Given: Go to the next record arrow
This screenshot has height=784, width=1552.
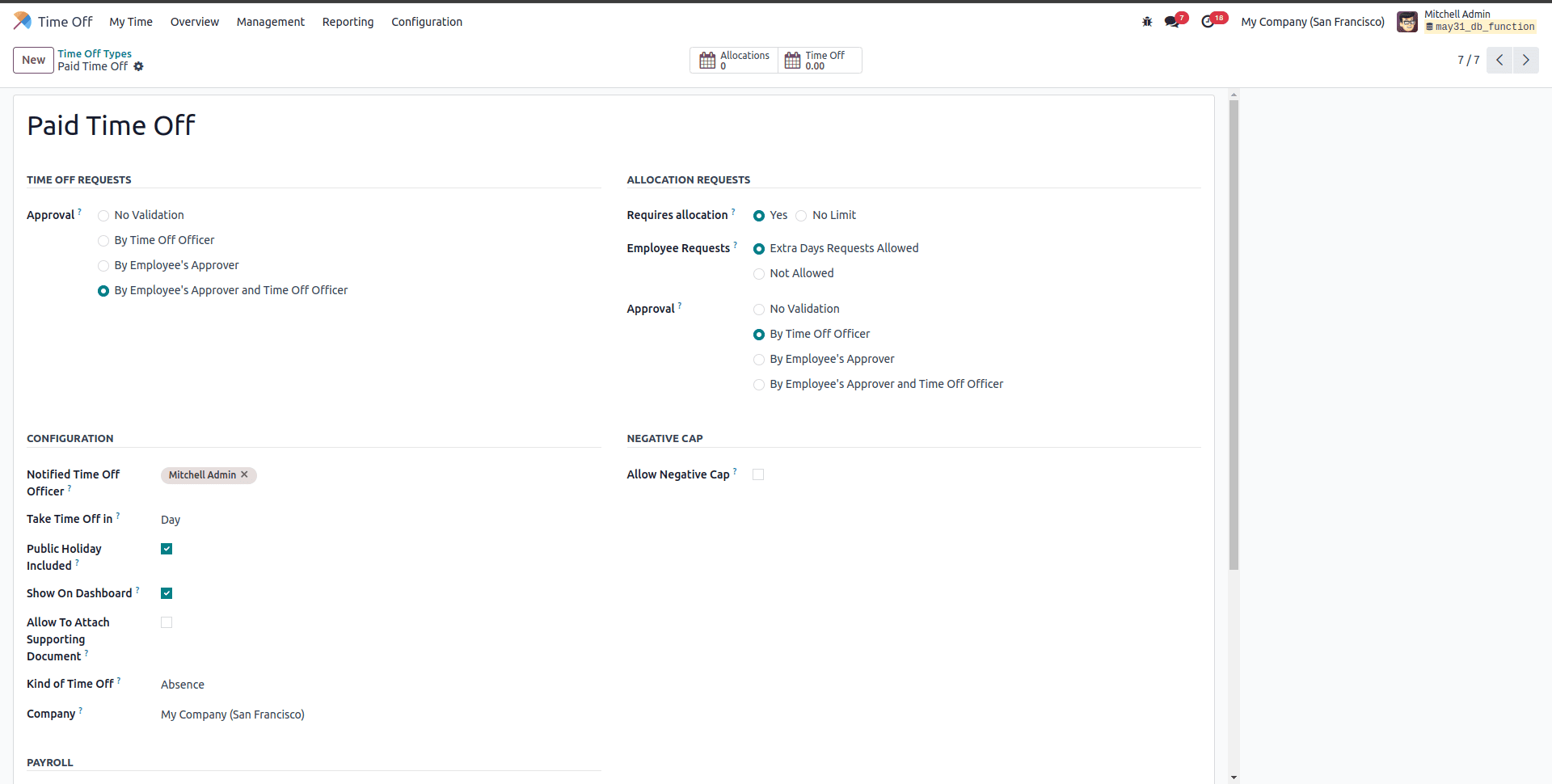Looking at the screenshot, I should pyautogui.click(x=1526, y=60).
